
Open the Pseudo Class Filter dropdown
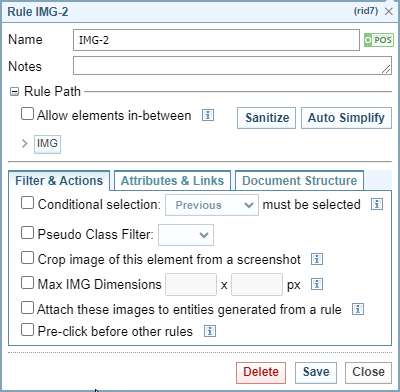186,235
